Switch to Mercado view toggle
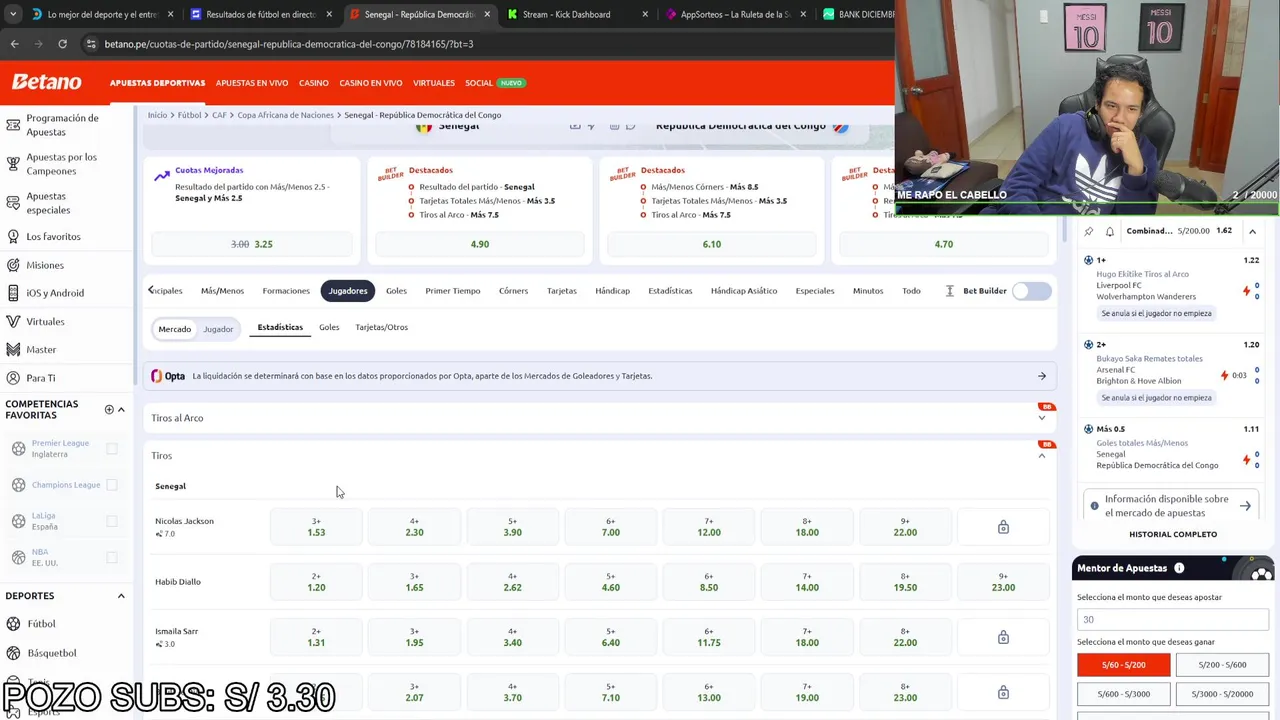This screenshot has height=720, width=1280. pos(175,329)
